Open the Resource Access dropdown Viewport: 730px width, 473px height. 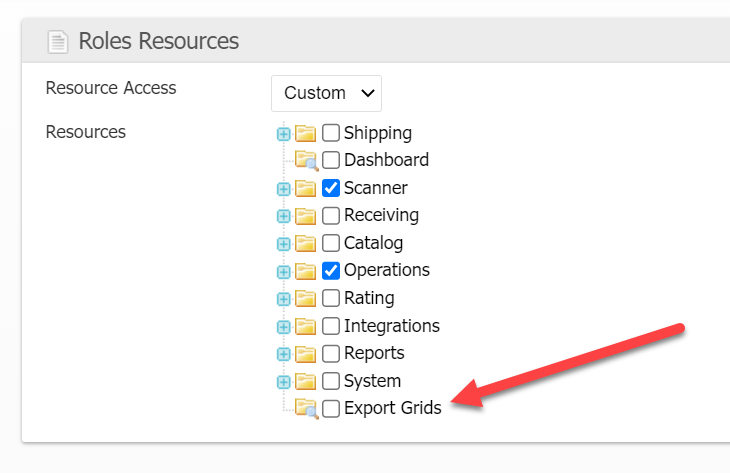click(x=326, y=93)
